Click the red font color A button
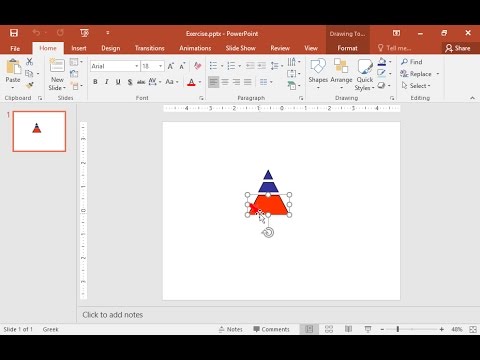480x360 pixels. tap(191, 82)
